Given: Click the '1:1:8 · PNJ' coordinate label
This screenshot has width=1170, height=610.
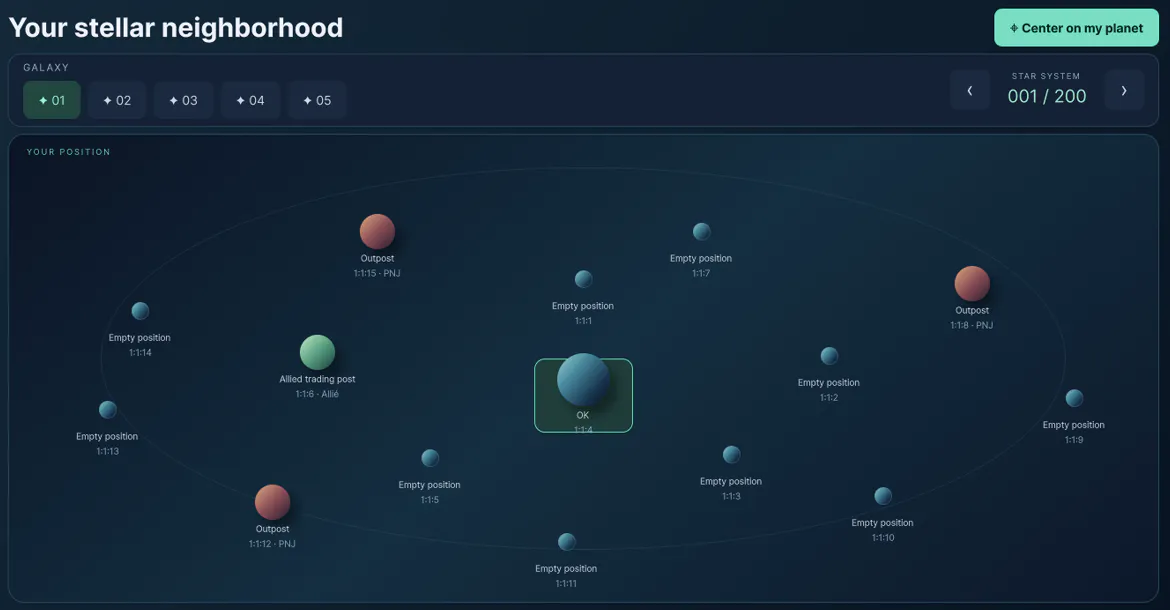Looking at the screenshot, I should 972,326.
